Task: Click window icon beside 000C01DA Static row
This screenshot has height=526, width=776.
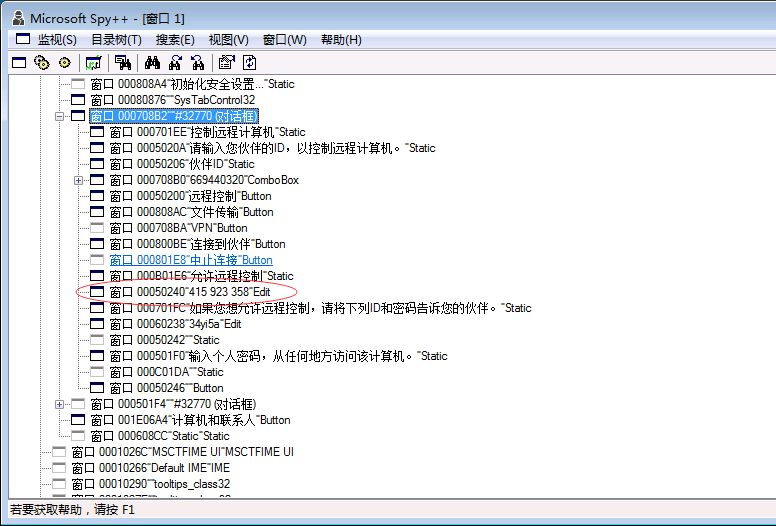Action: 97,372
